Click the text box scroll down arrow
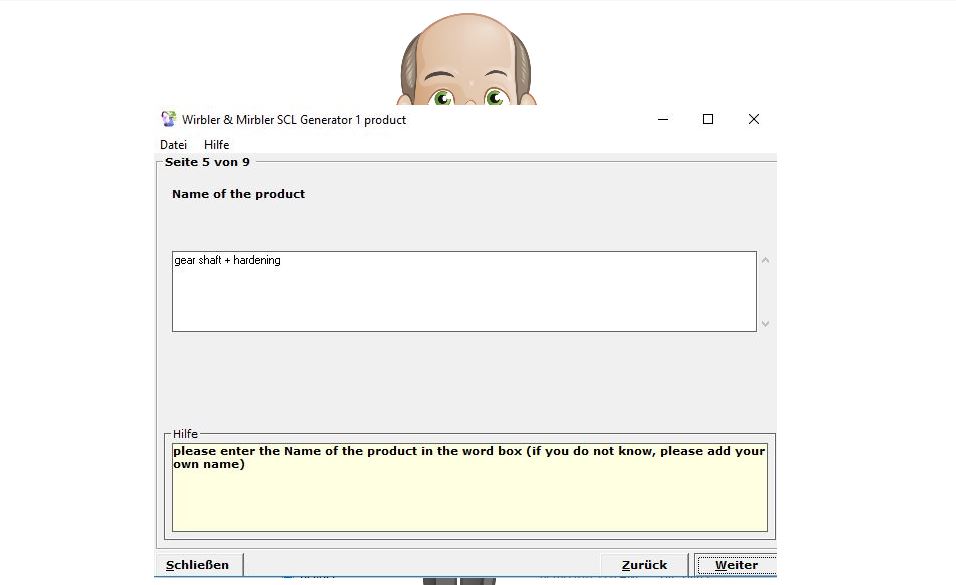 (x=766, y=323)
